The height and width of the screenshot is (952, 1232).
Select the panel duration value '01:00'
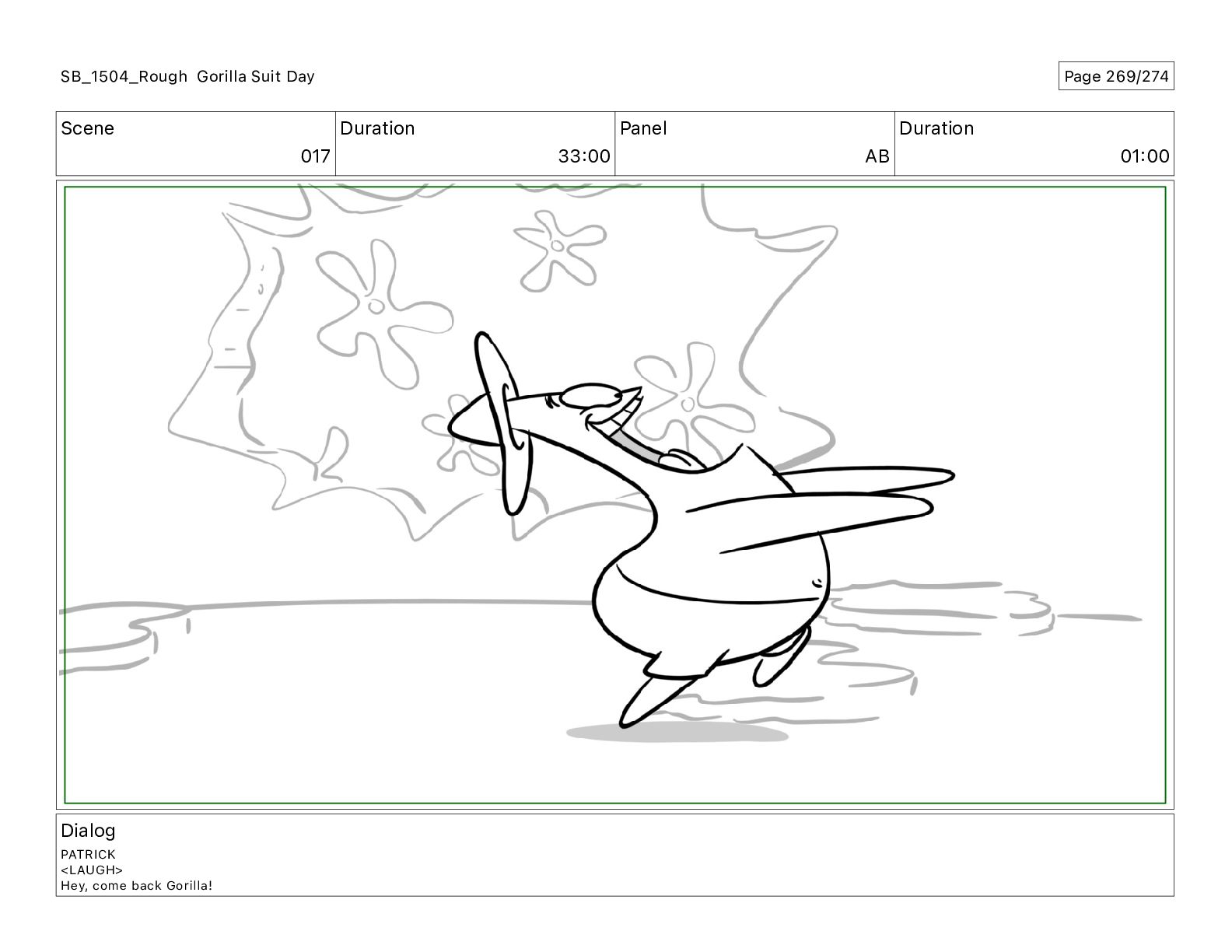1145,156
